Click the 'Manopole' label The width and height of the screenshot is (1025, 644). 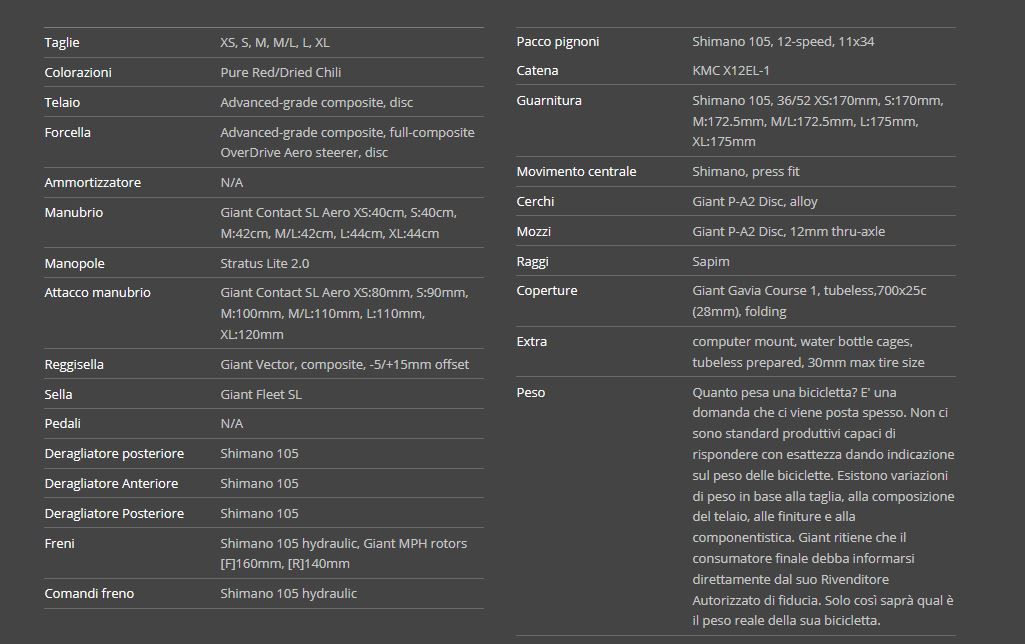(75, 263)
